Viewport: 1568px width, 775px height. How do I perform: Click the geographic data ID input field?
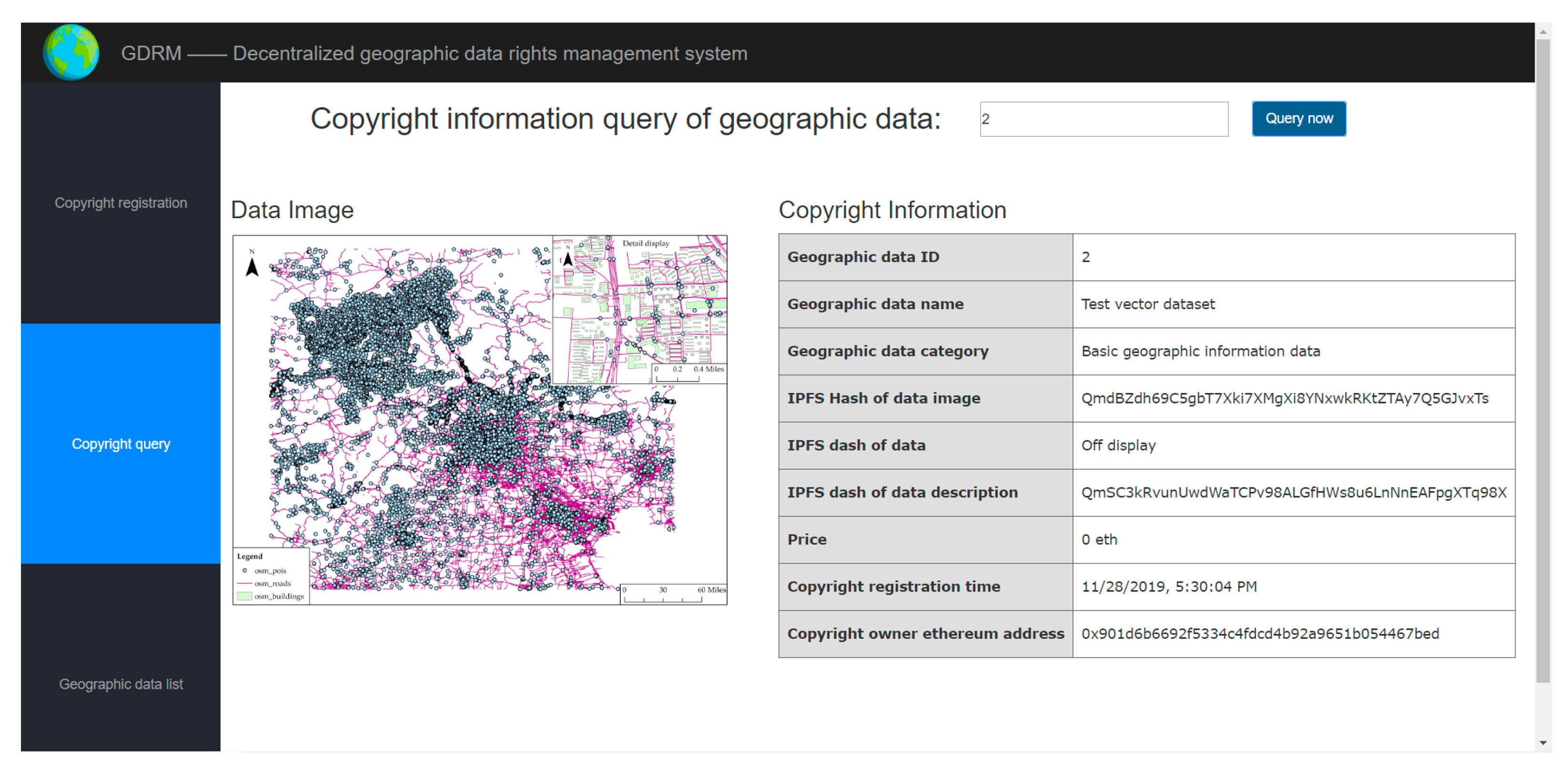1103,119
